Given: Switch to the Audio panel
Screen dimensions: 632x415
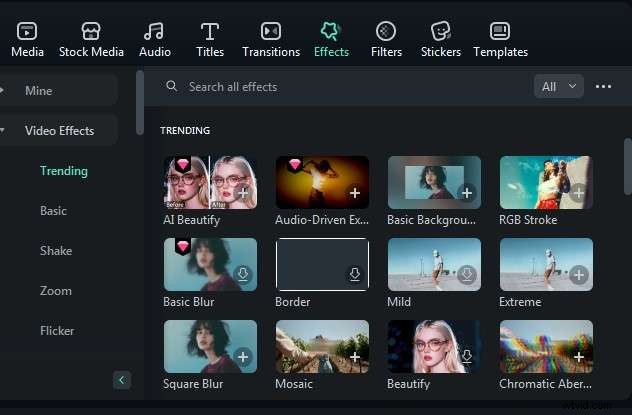Looking at the screenshot, I should coord(154,32).
